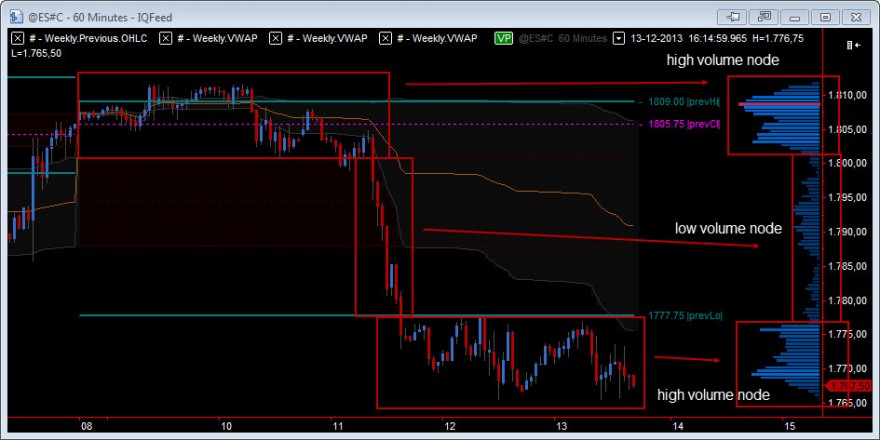Image resolution: width=880 pixels, height=440 pixels.
Task: Select the '# - Weekly.Previous.OHLC' indicator label
Action: [x=89, y=39]
